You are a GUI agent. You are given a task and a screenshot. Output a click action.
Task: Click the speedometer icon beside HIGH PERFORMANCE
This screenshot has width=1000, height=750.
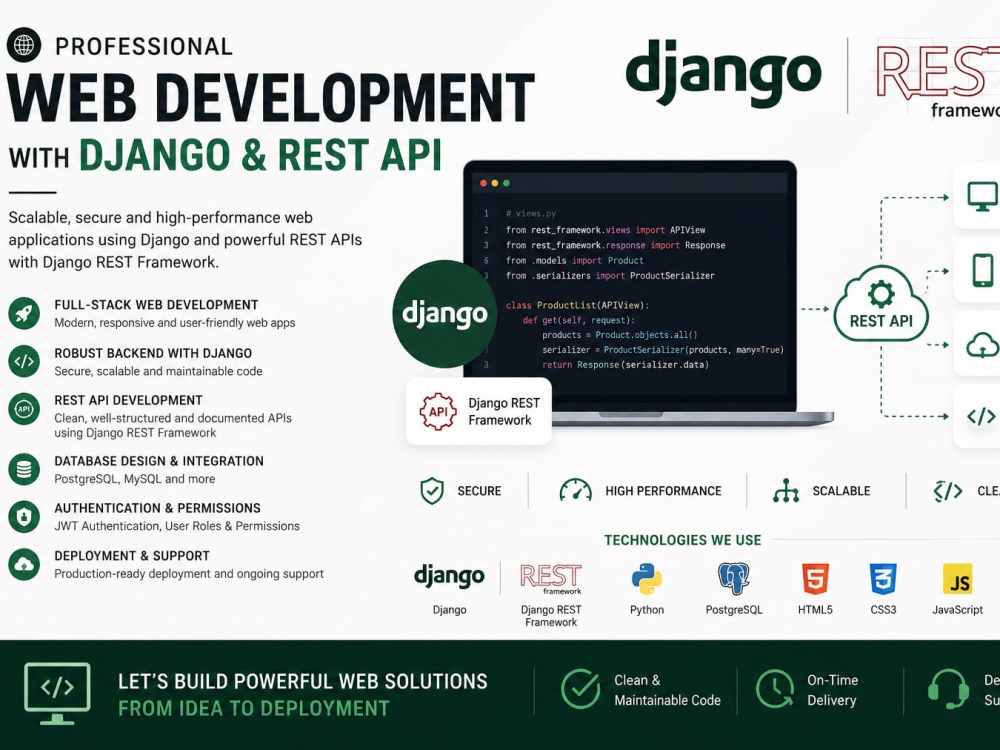575,490
